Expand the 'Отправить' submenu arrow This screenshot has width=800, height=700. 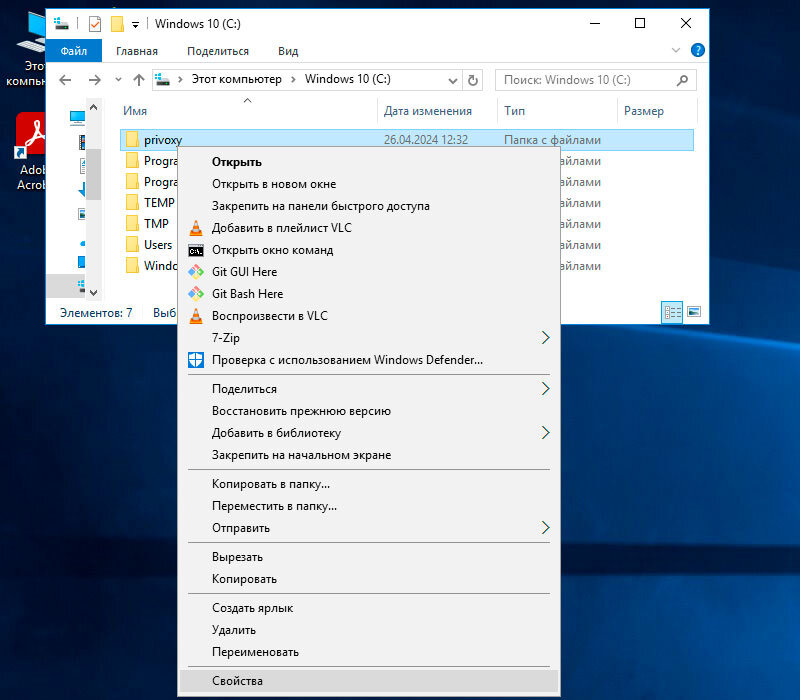pos(545,528)
